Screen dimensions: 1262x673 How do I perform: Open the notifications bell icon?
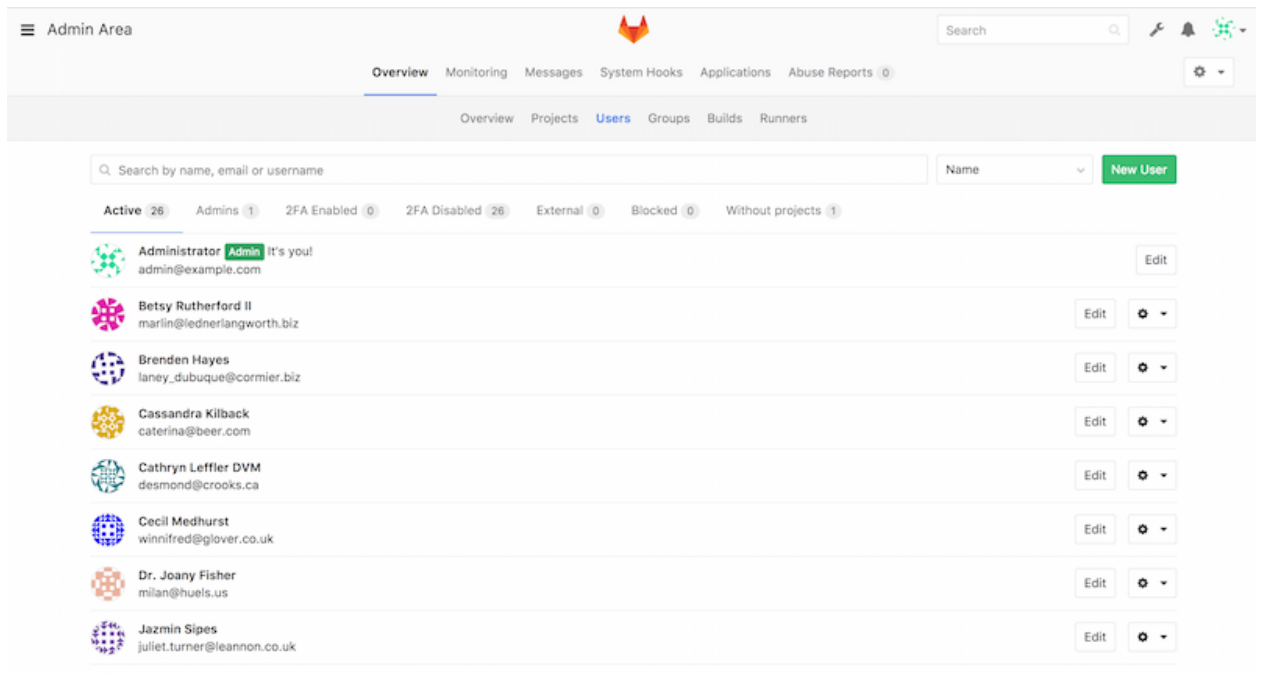tap(1188, 30)
